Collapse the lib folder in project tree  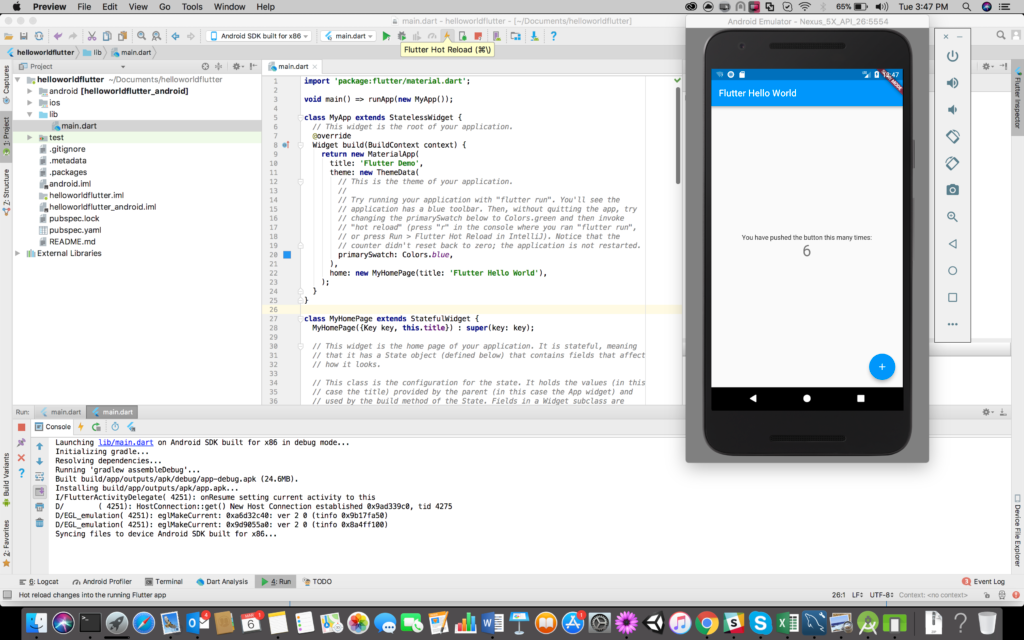[29, 114]
